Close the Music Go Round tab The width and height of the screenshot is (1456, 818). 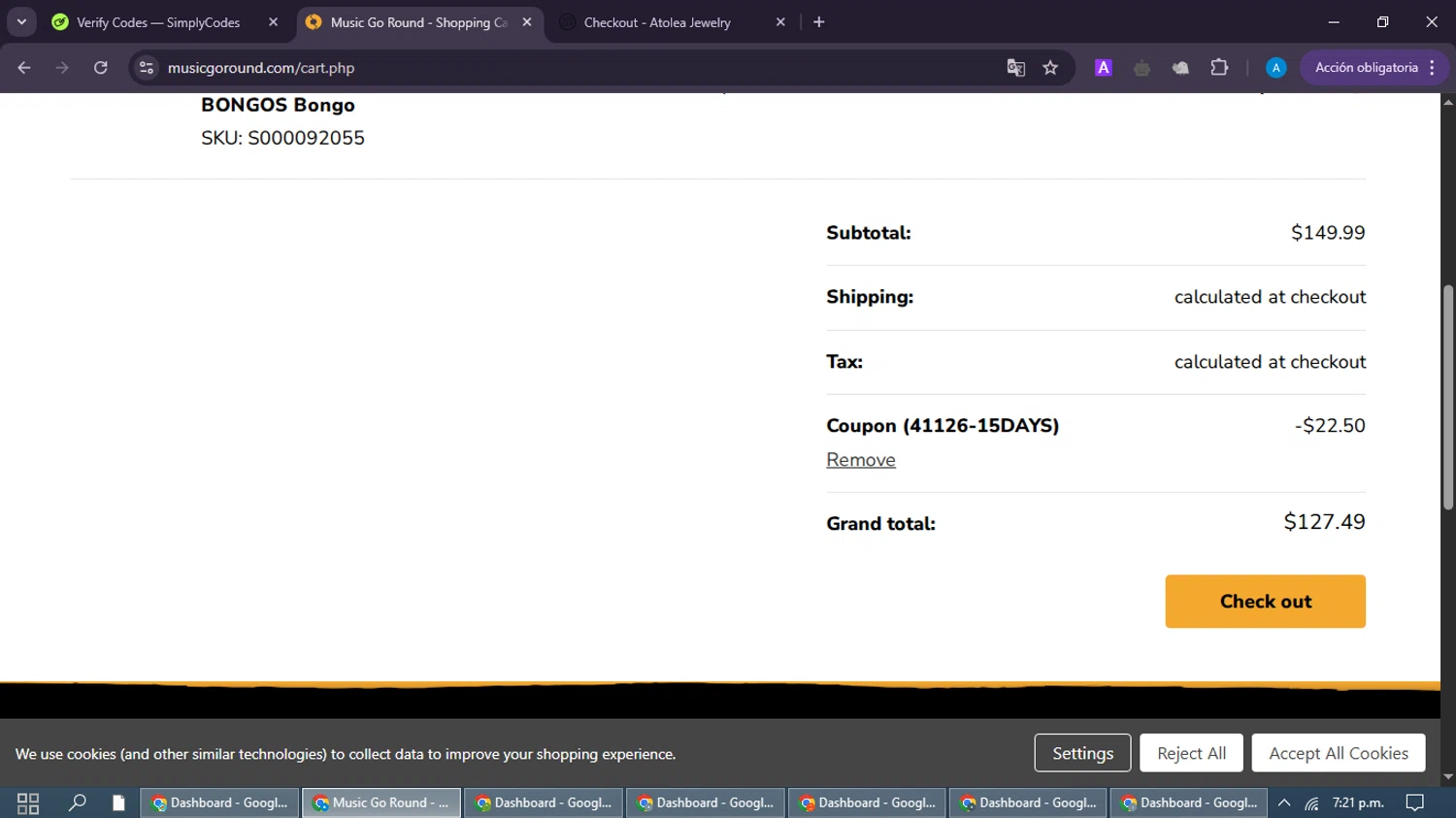[527, 22]
